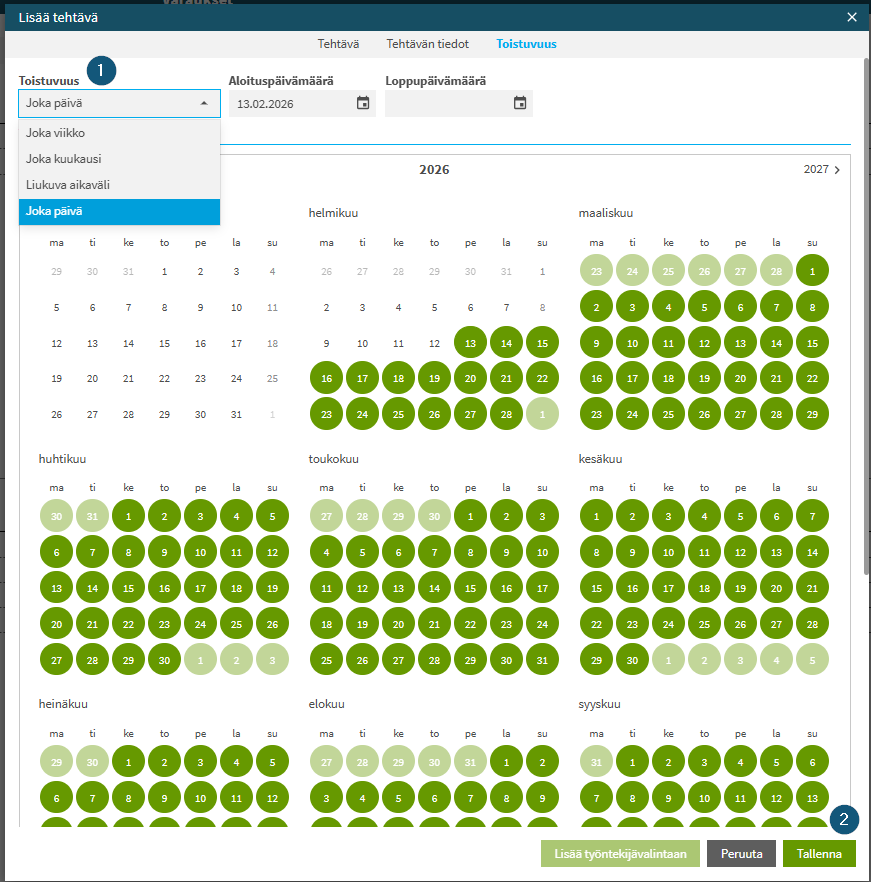Open the Aloituspäivämäärä calendar picker icon

point(363,103)
